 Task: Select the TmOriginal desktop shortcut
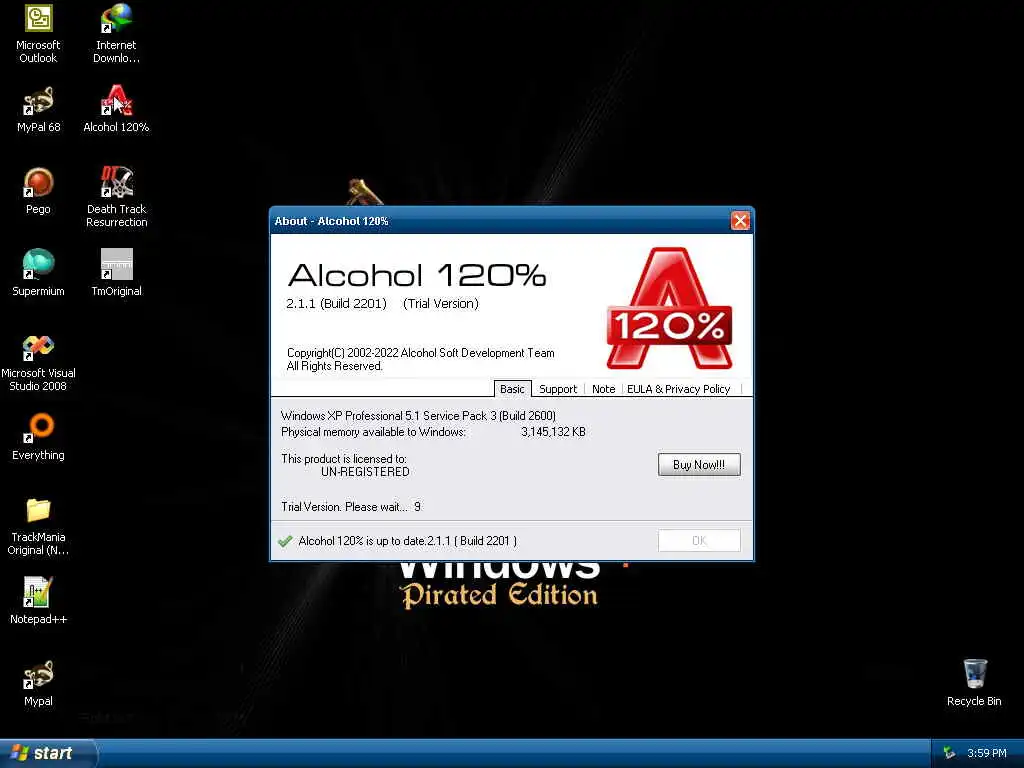(116, 273)
